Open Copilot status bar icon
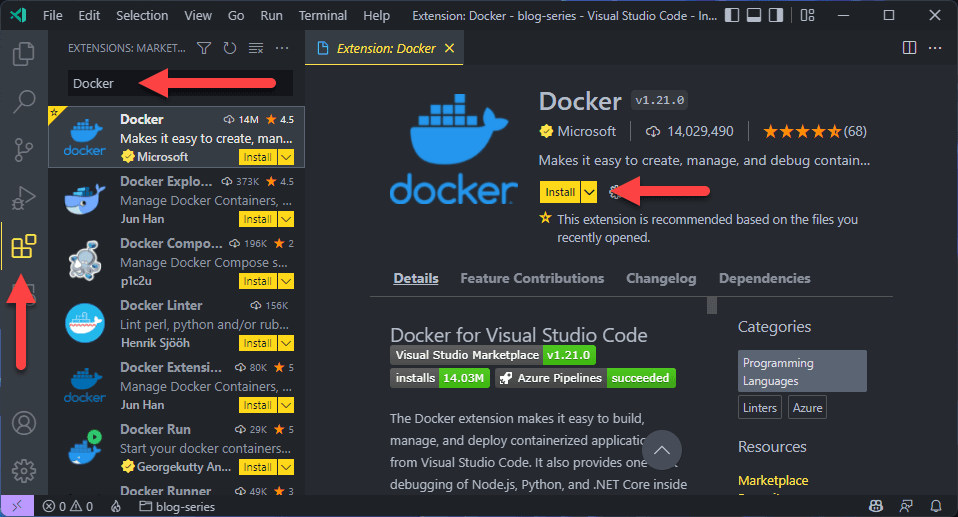The height and width of the screenshot is (517, 958). click(876, 506)
